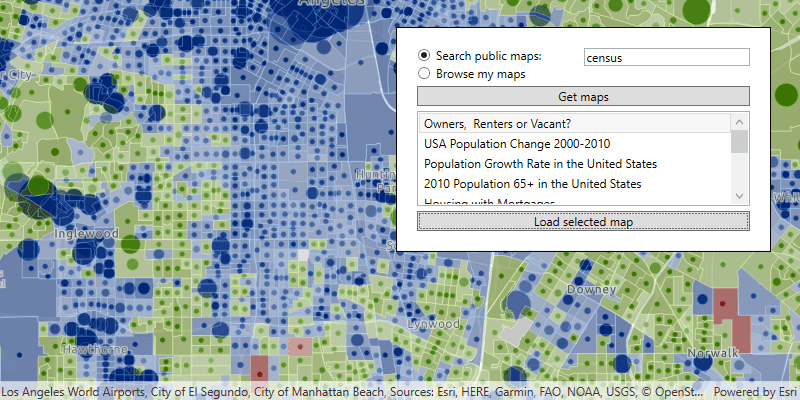Click the search field containing 'census'
The width and height of the screenshot is (800, 400).
(x=666, y=58)
